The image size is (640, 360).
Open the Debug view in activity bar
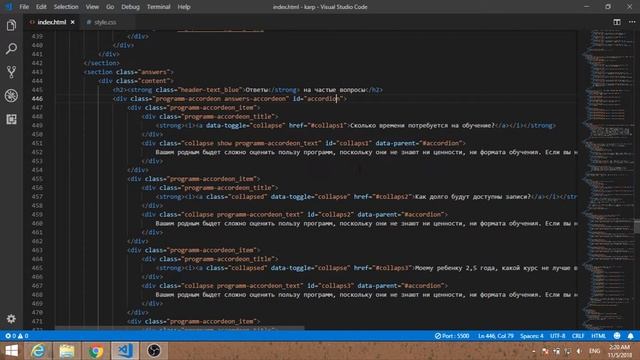11,96
